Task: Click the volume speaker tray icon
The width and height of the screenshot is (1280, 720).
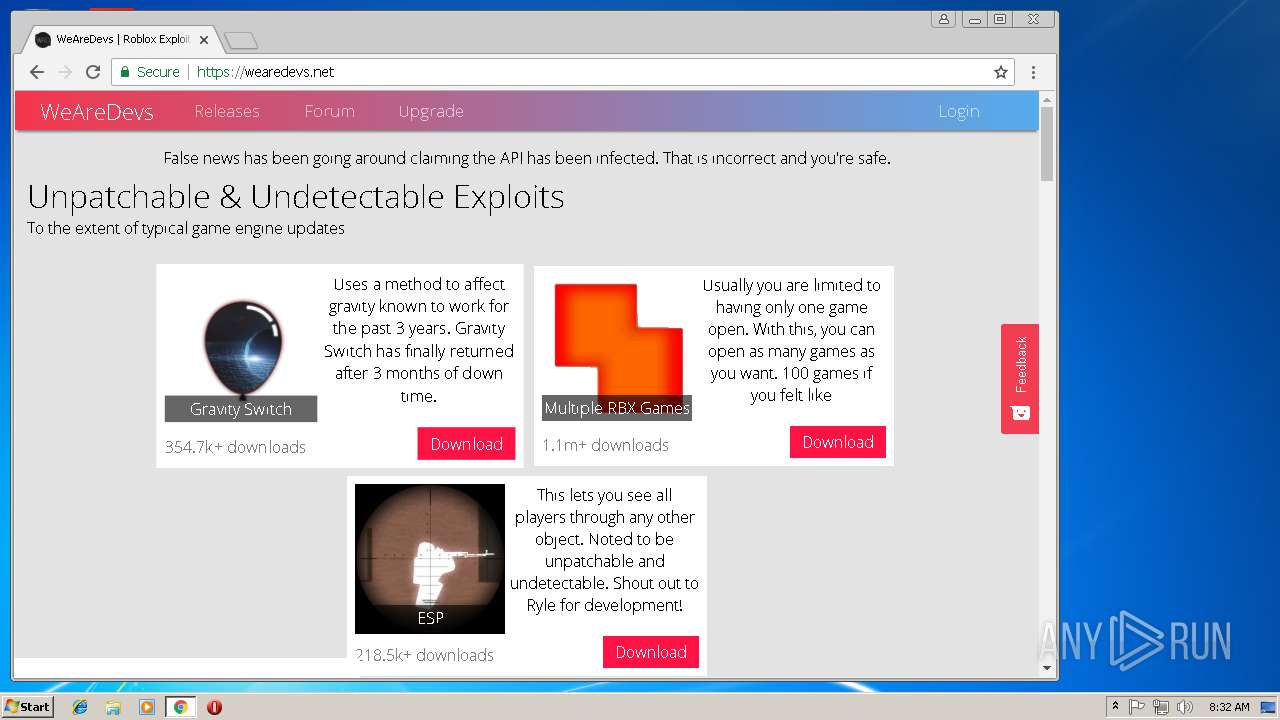Action: click(1185, 707)
